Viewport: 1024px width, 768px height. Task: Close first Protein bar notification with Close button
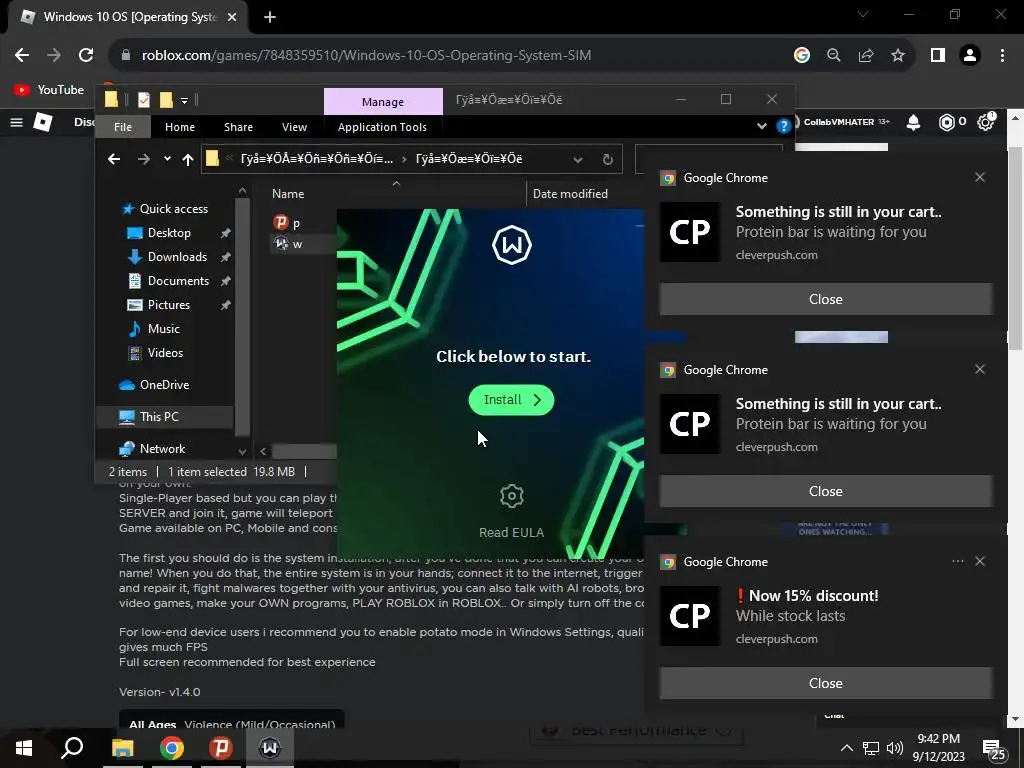pos(826,299)
